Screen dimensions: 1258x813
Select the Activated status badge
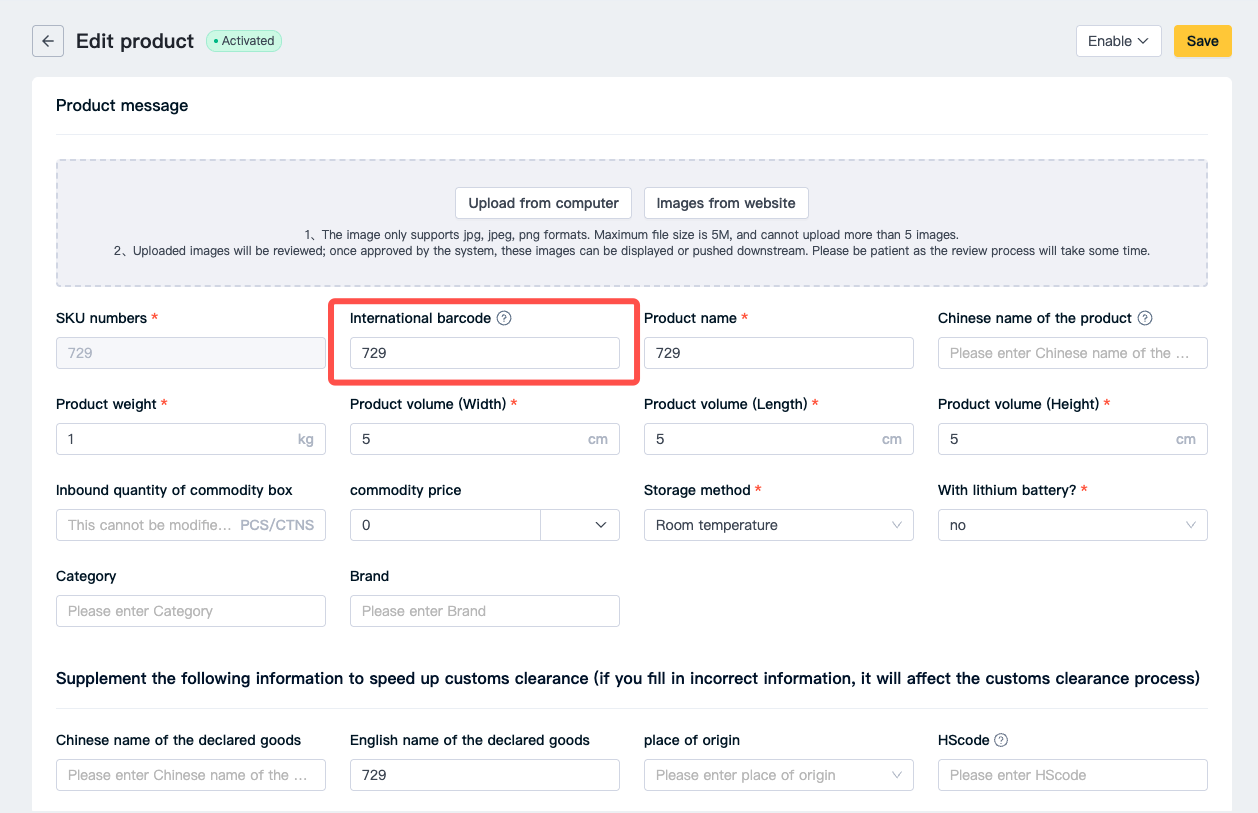[244, 41]
